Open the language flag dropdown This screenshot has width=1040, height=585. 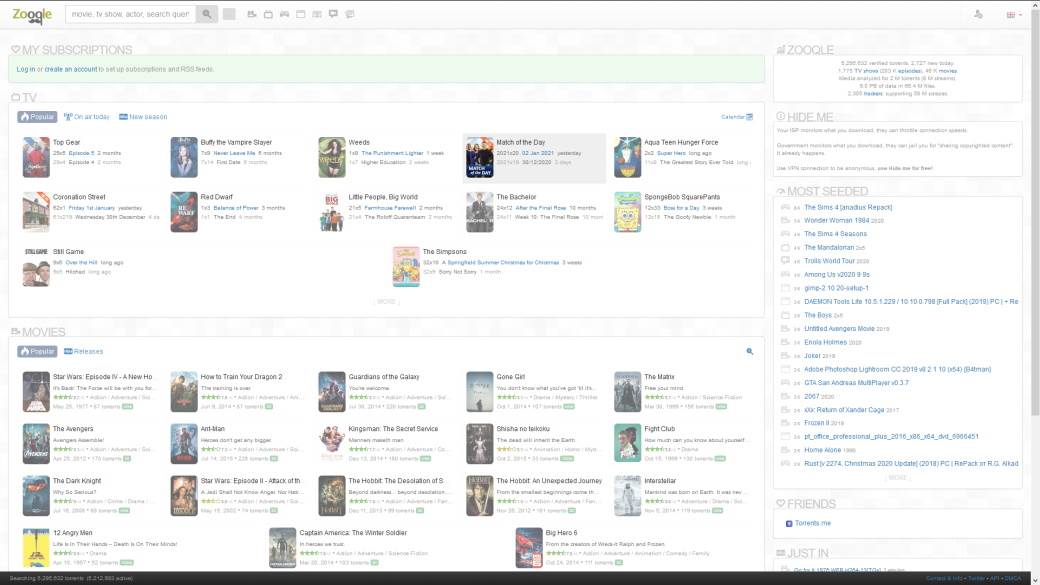1013,14
